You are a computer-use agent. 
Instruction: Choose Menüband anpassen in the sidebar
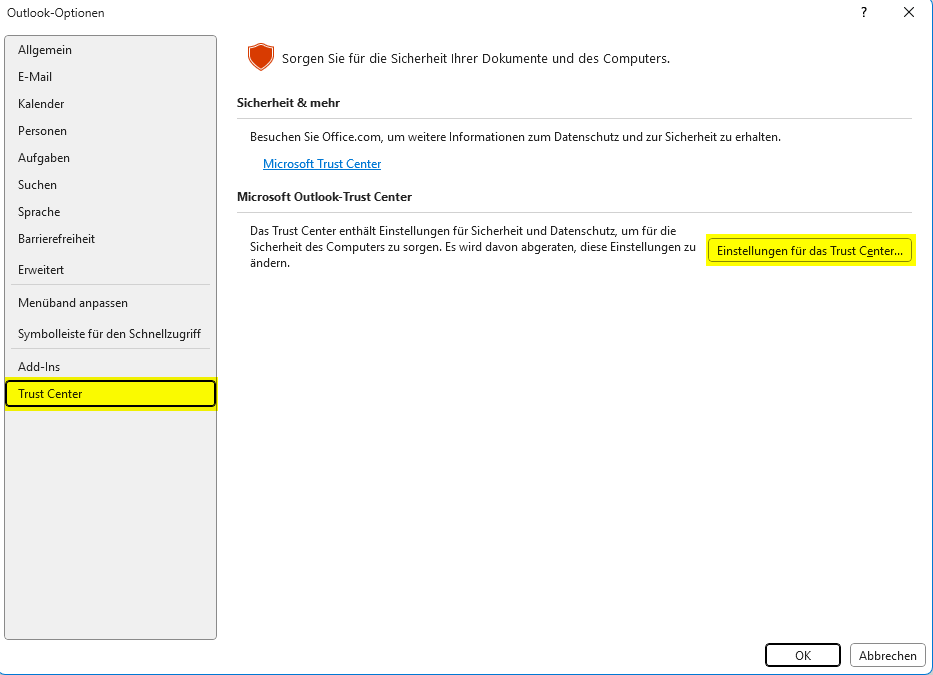[73, 303]
